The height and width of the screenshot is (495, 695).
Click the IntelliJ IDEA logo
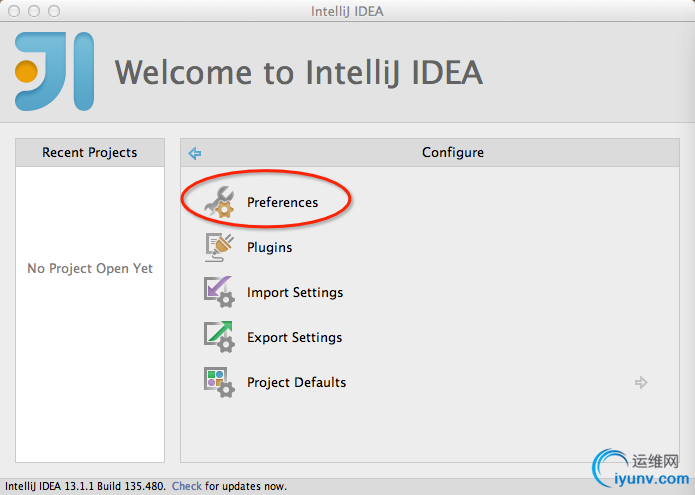[x=55, y=71]
